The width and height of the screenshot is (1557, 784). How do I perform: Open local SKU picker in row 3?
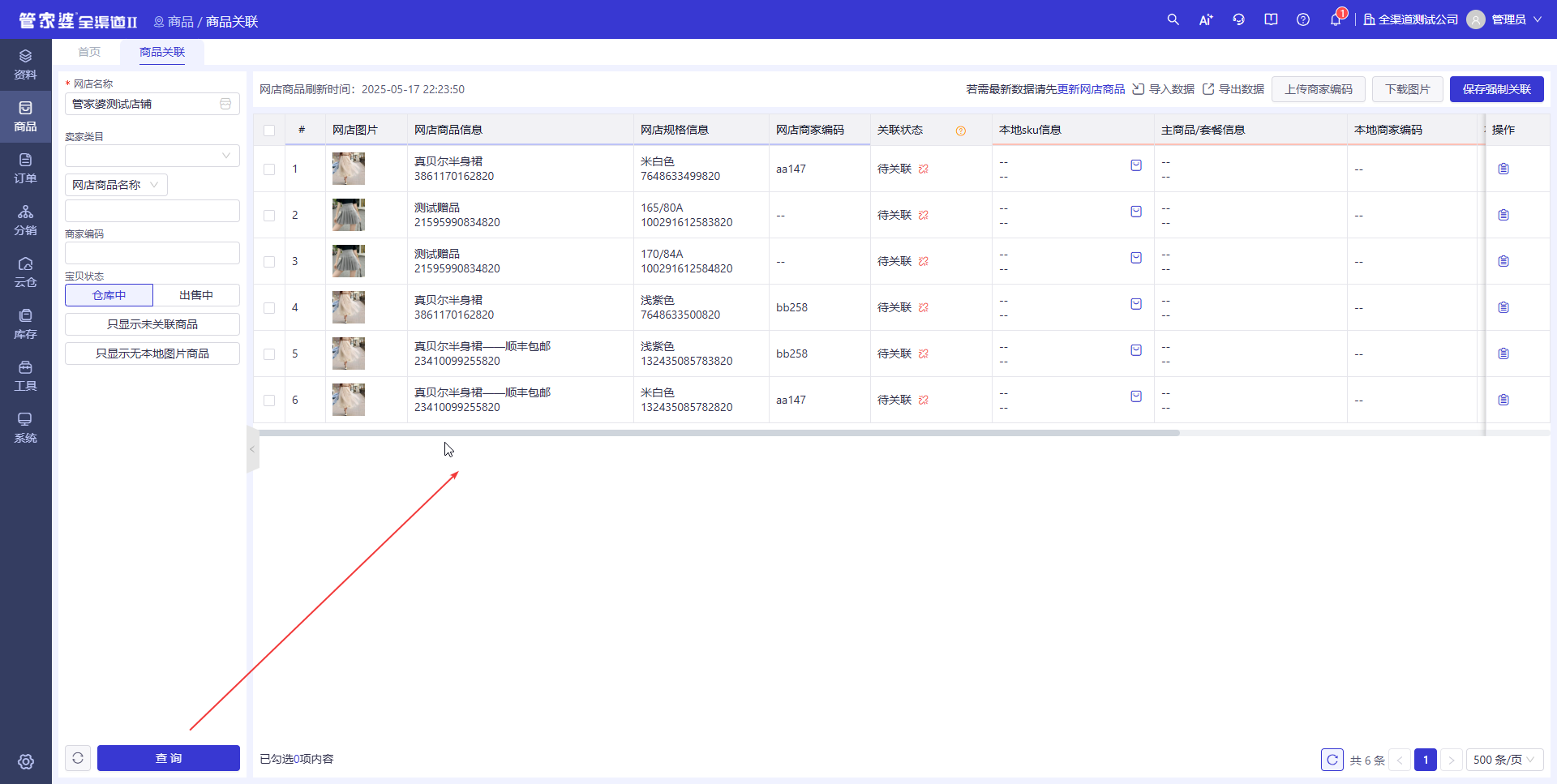1136,258
